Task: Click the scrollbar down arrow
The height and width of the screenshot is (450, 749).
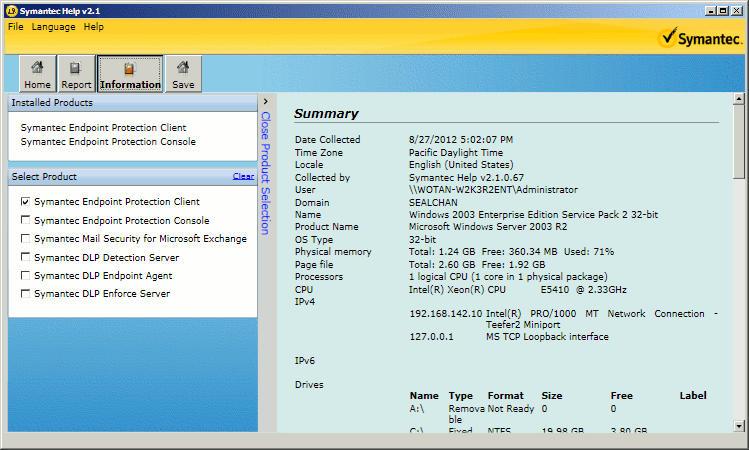Action: [738, 426]
